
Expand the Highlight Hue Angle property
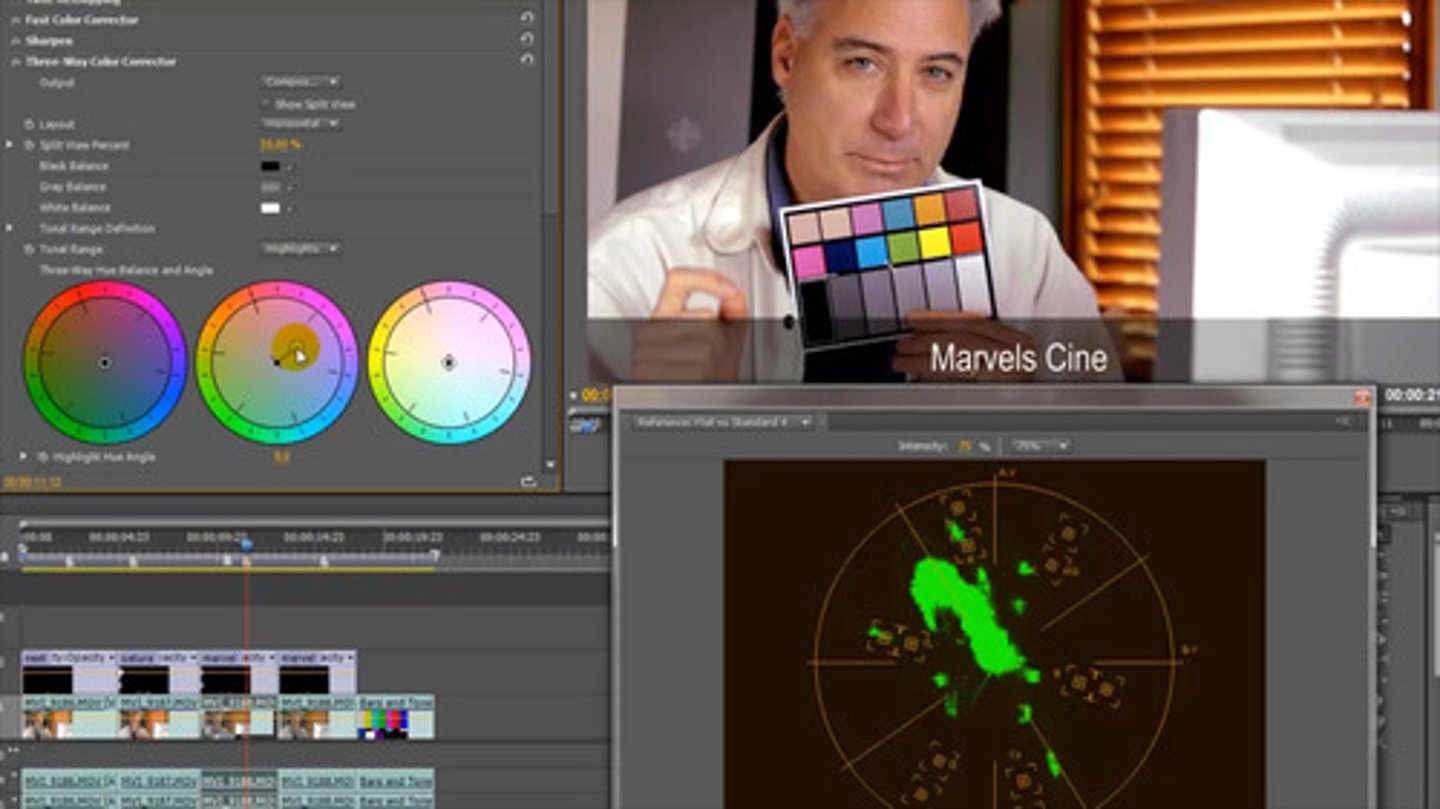23,456
